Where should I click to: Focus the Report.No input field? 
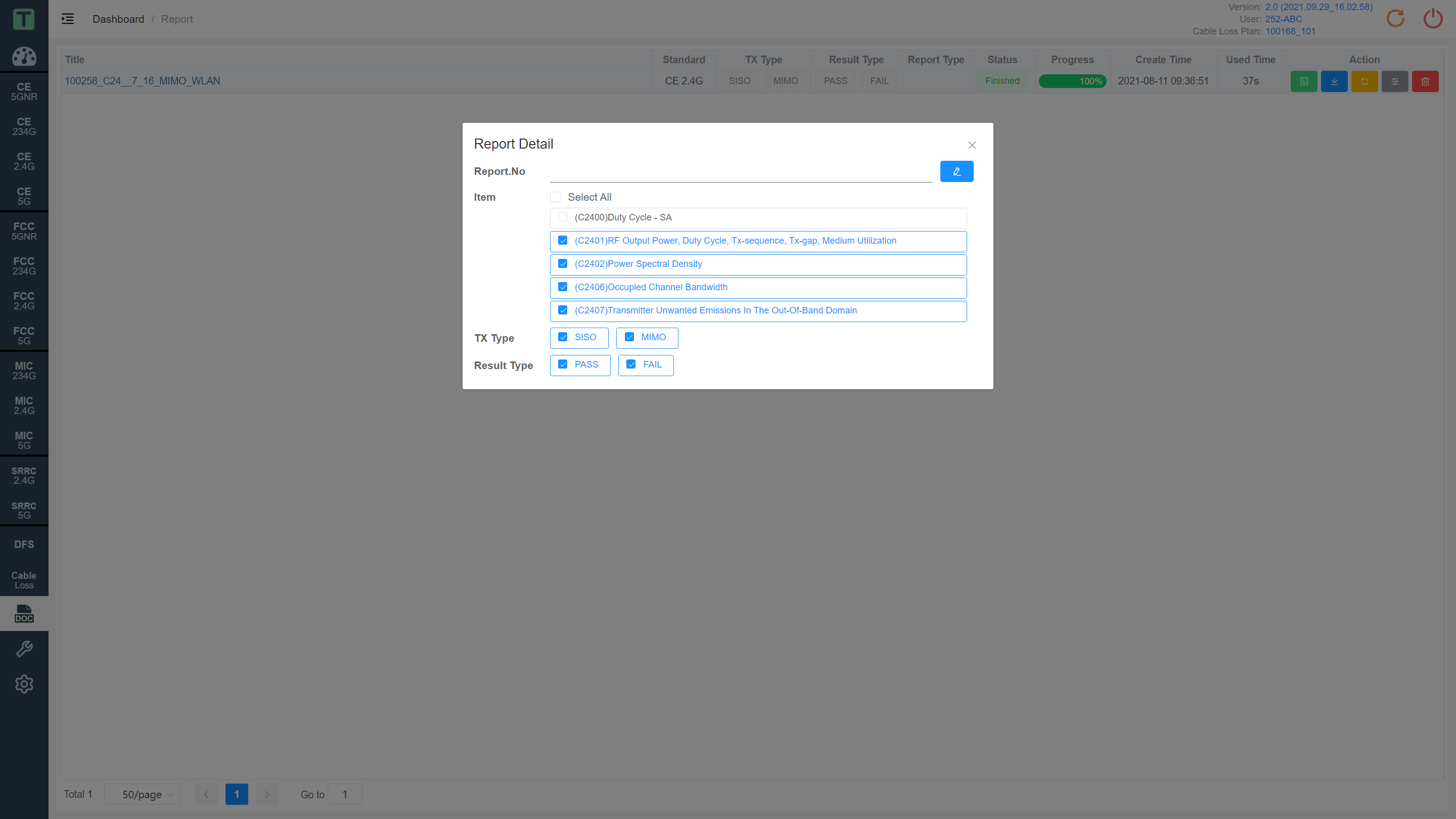(741, 171)
